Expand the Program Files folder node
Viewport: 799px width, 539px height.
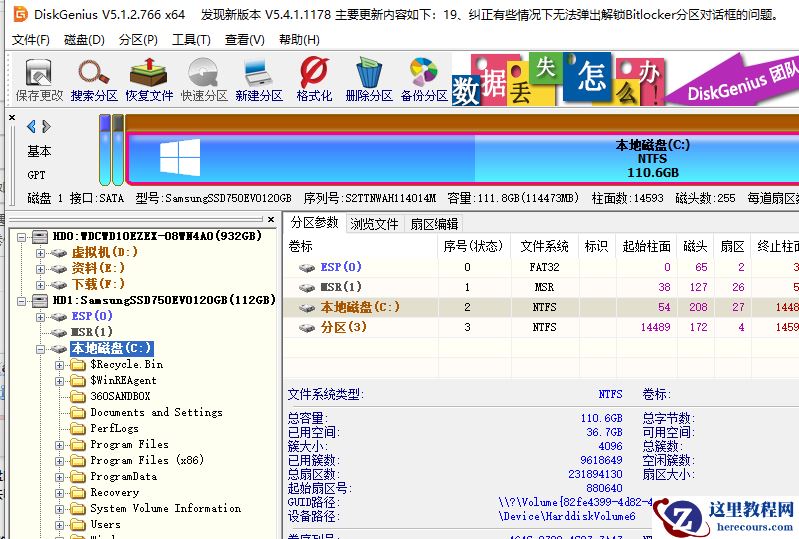pyautogui.click(x=60, y=445)
